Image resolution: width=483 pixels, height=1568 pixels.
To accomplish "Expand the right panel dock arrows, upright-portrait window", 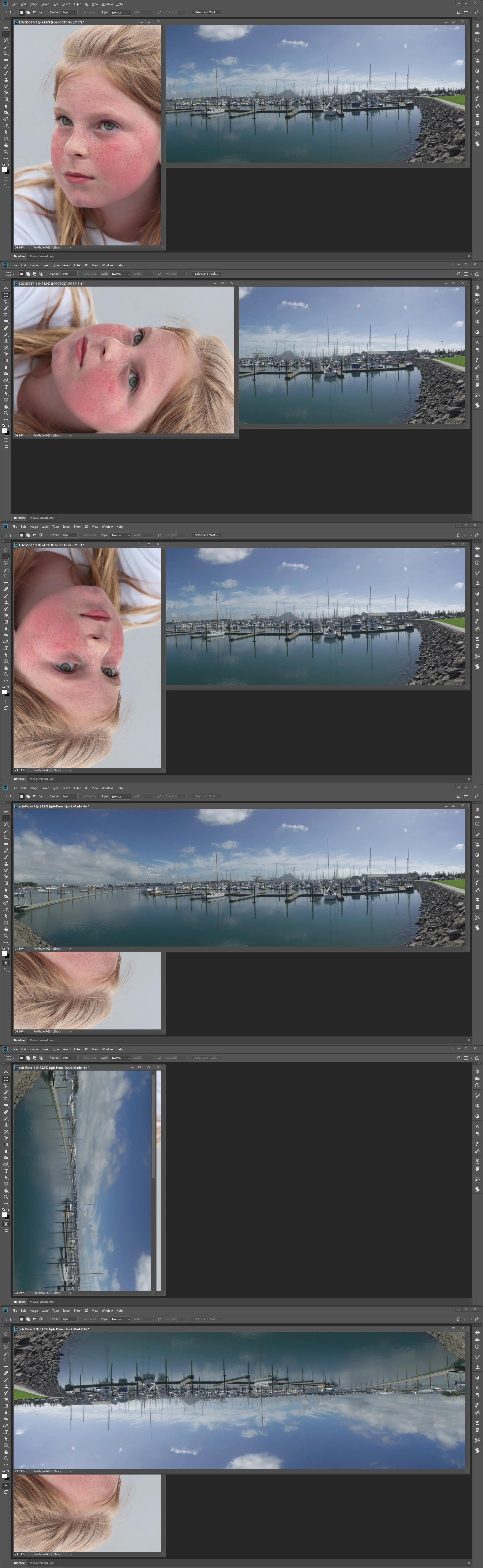I will (479, 18).
